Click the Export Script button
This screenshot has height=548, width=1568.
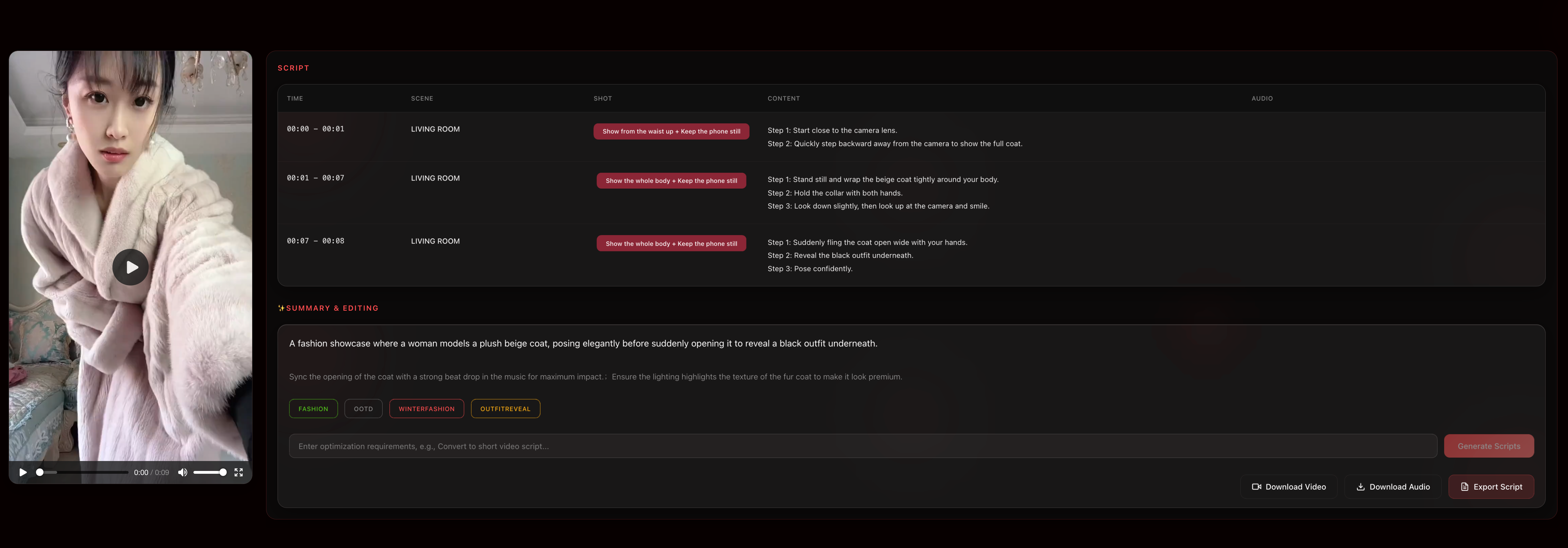pos(1491,486)
